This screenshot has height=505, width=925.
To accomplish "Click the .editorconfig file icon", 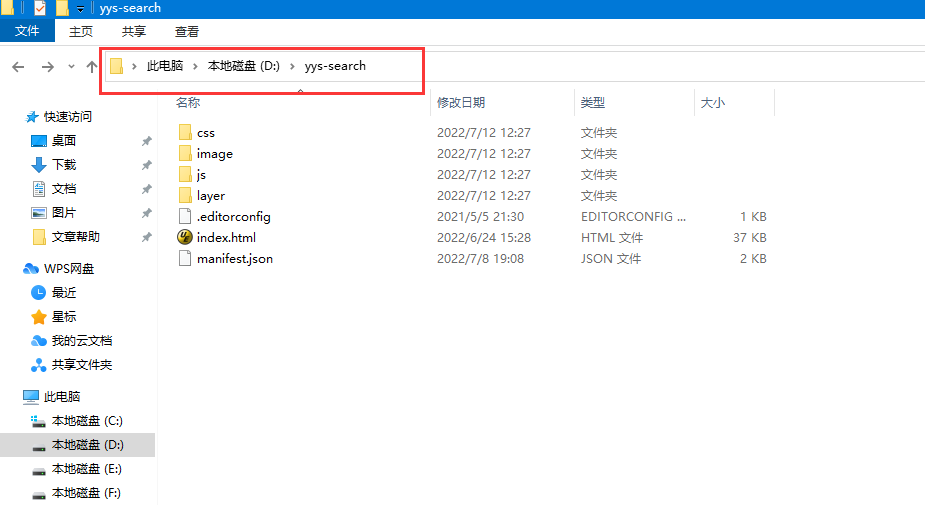I will pos(184,217).
